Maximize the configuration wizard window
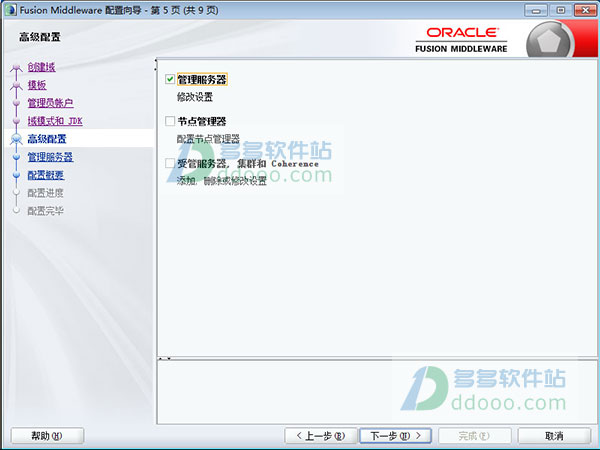 tap(560, 10)
